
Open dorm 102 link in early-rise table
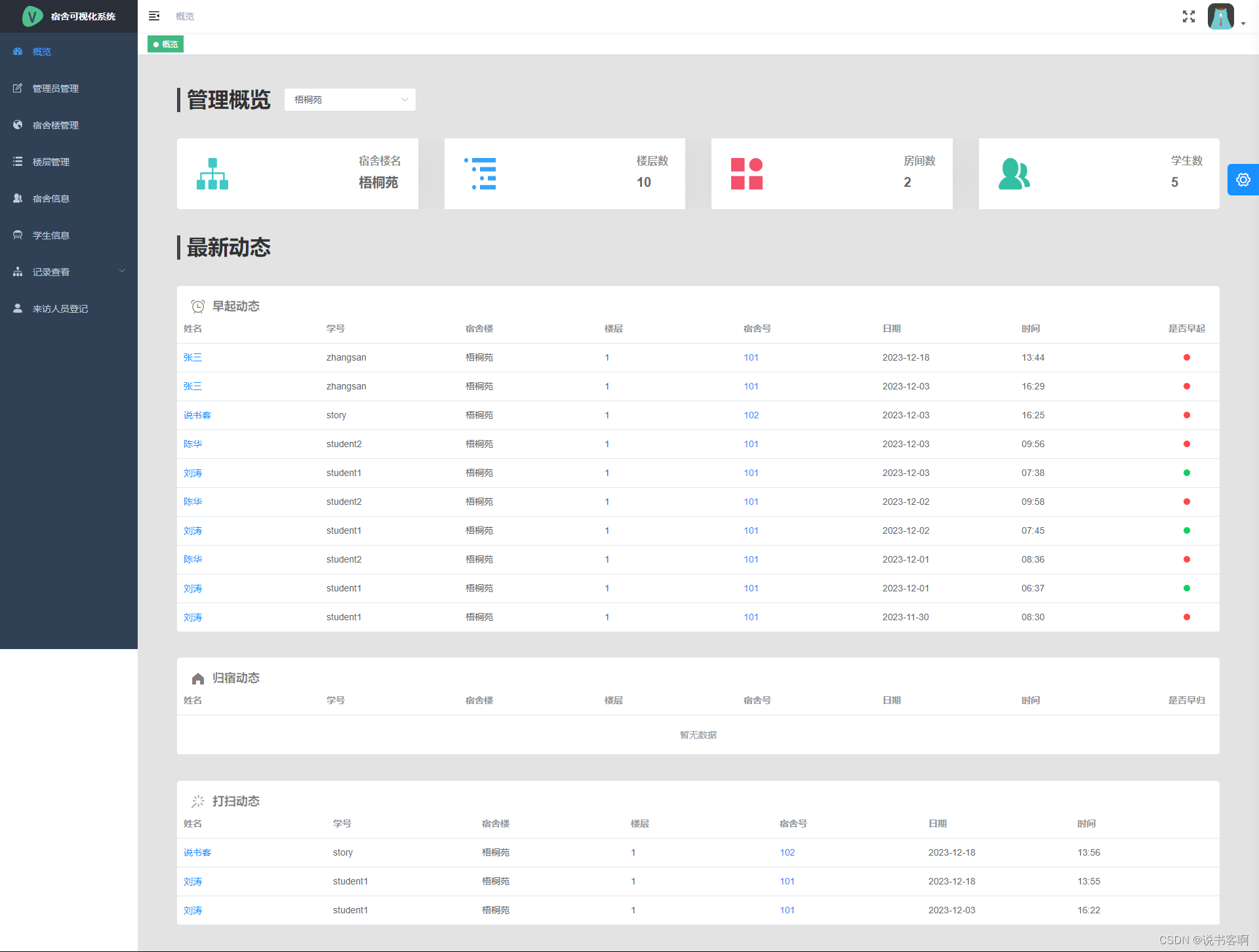tap(751, 415)
